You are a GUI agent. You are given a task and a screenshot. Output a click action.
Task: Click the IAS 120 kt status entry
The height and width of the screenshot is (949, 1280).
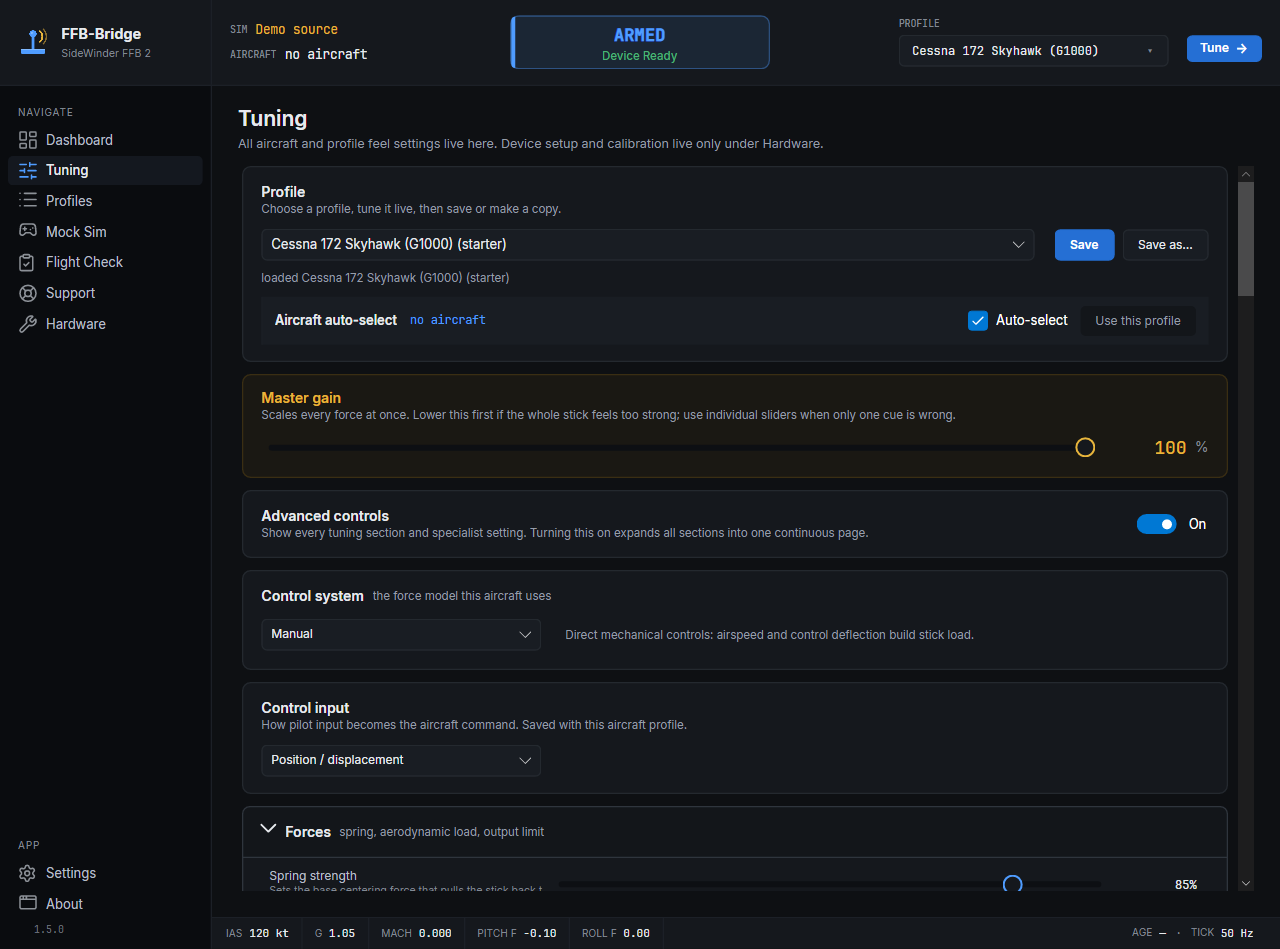tap(257, 933)
